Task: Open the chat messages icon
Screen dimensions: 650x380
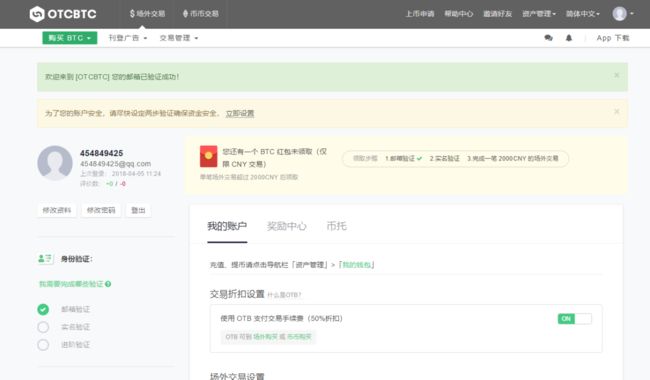Action: 548,38
